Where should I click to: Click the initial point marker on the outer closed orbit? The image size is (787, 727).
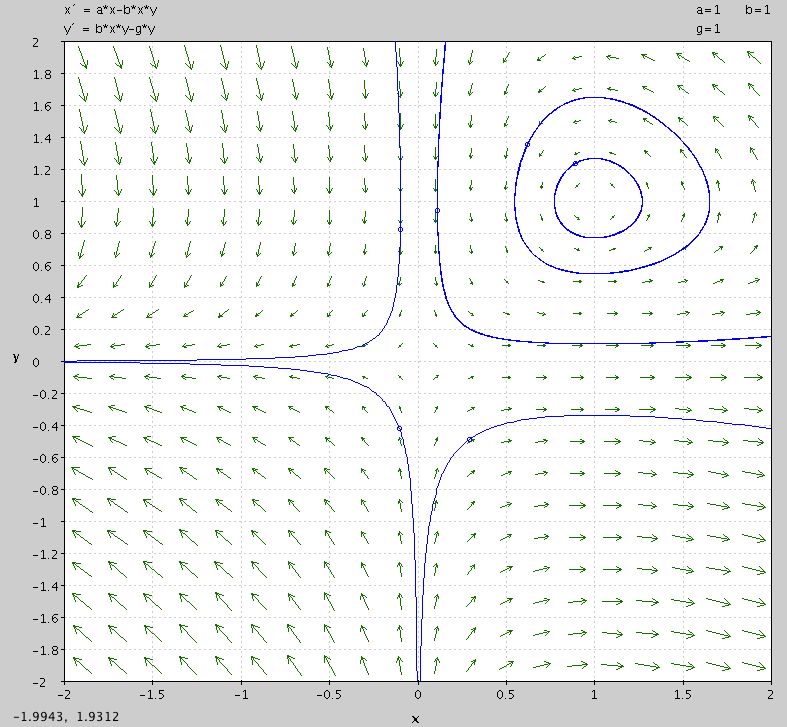click(527, 145)
